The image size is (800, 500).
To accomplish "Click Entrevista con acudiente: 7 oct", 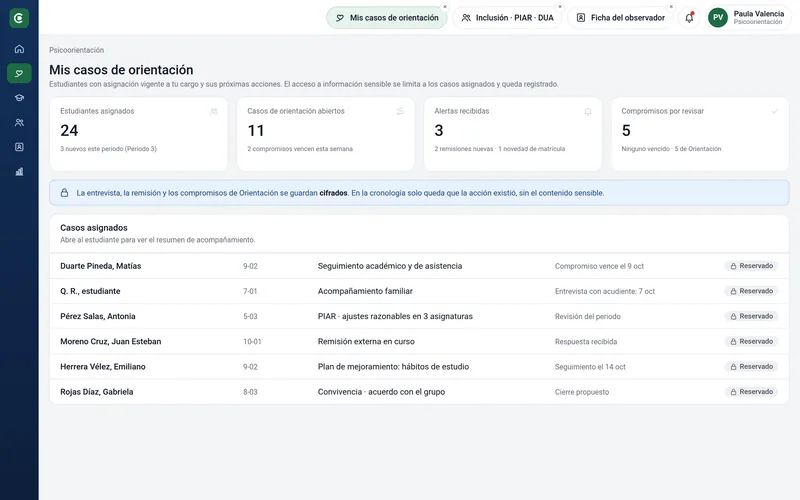I will click(605, 291).
